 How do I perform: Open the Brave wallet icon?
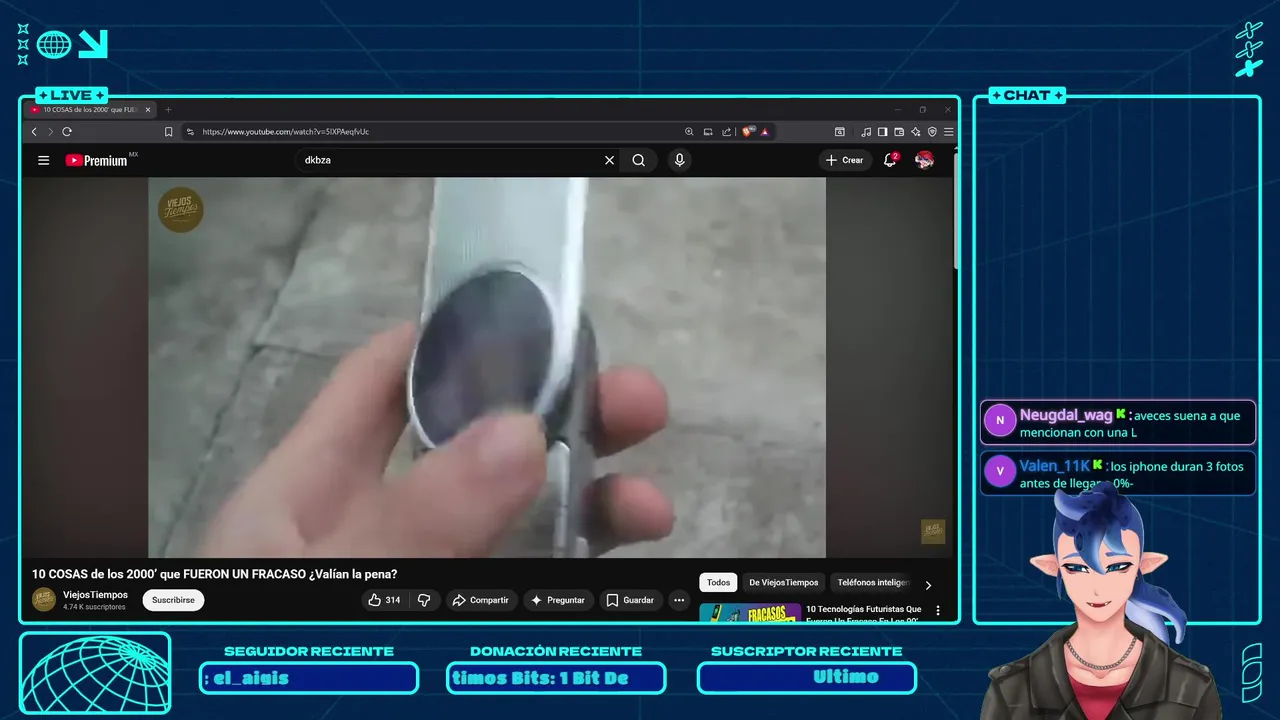(899, 132)
